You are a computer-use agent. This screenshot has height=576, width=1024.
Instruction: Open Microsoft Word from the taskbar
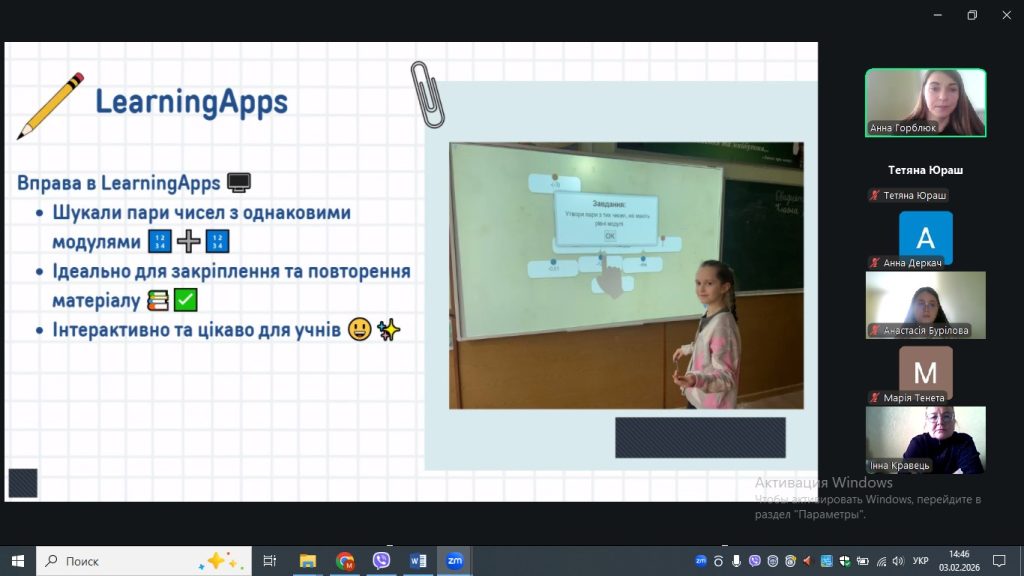coord(418,561)
